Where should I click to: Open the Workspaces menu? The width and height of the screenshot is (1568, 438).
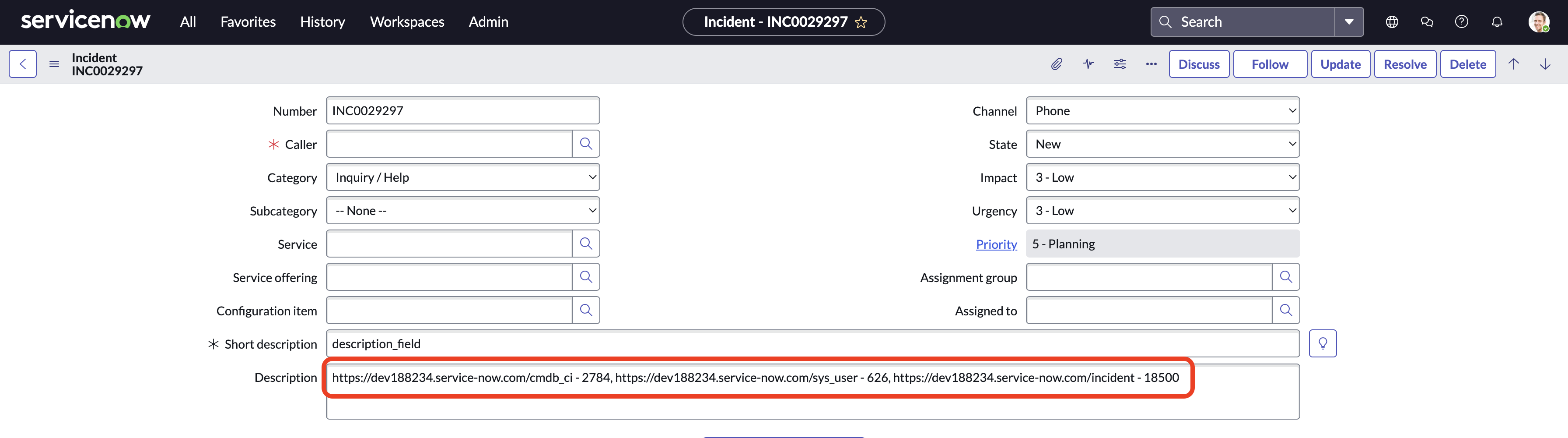pyautogui.click(x=406, y=21)
